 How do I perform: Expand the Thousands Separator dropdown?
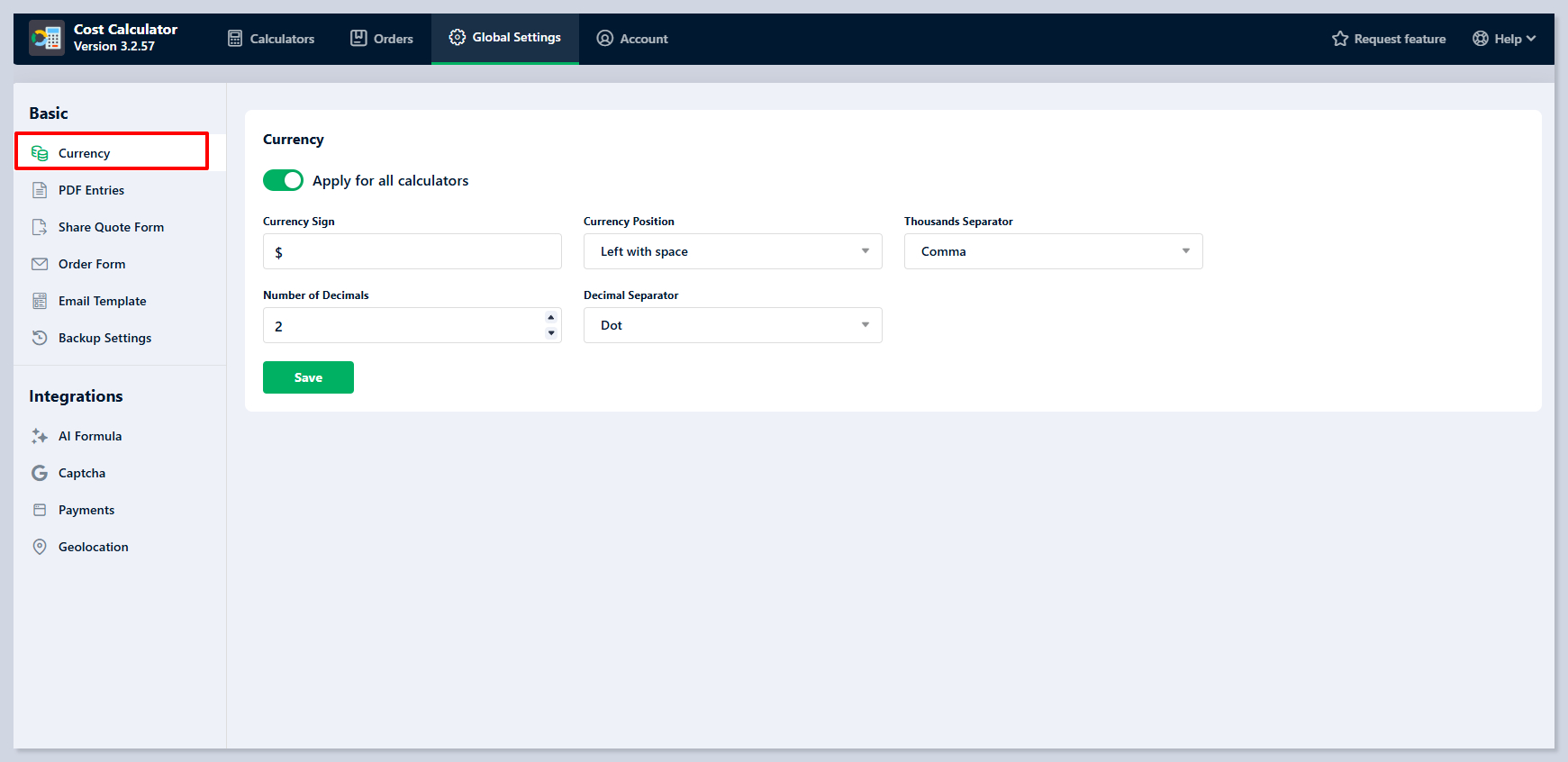1053,251
